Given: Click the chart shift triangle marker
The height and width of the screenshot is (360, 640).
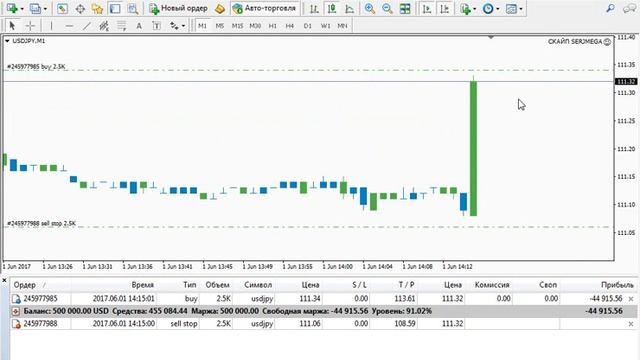Looking at the screenshot, I should point(491,37).
